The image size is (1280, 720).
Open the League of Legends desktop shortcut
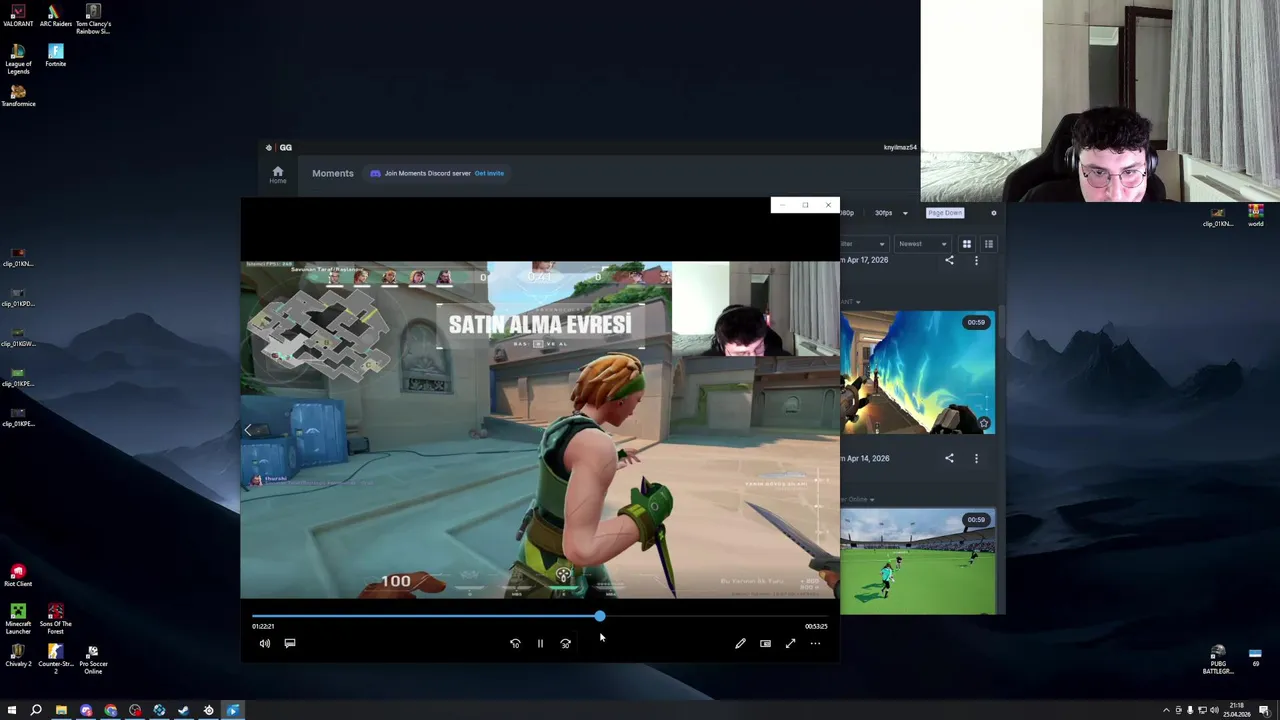pos(18,58)
